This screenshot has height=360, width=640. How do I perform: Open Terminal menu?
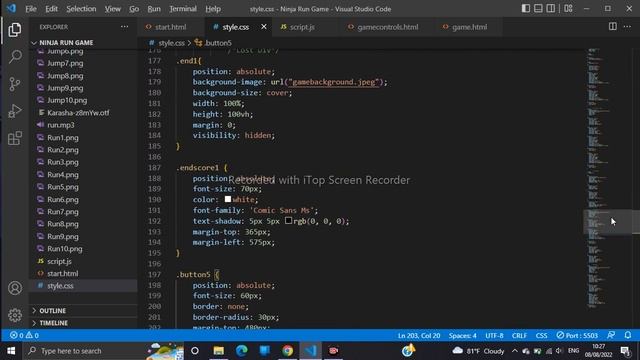click(183, 9)
